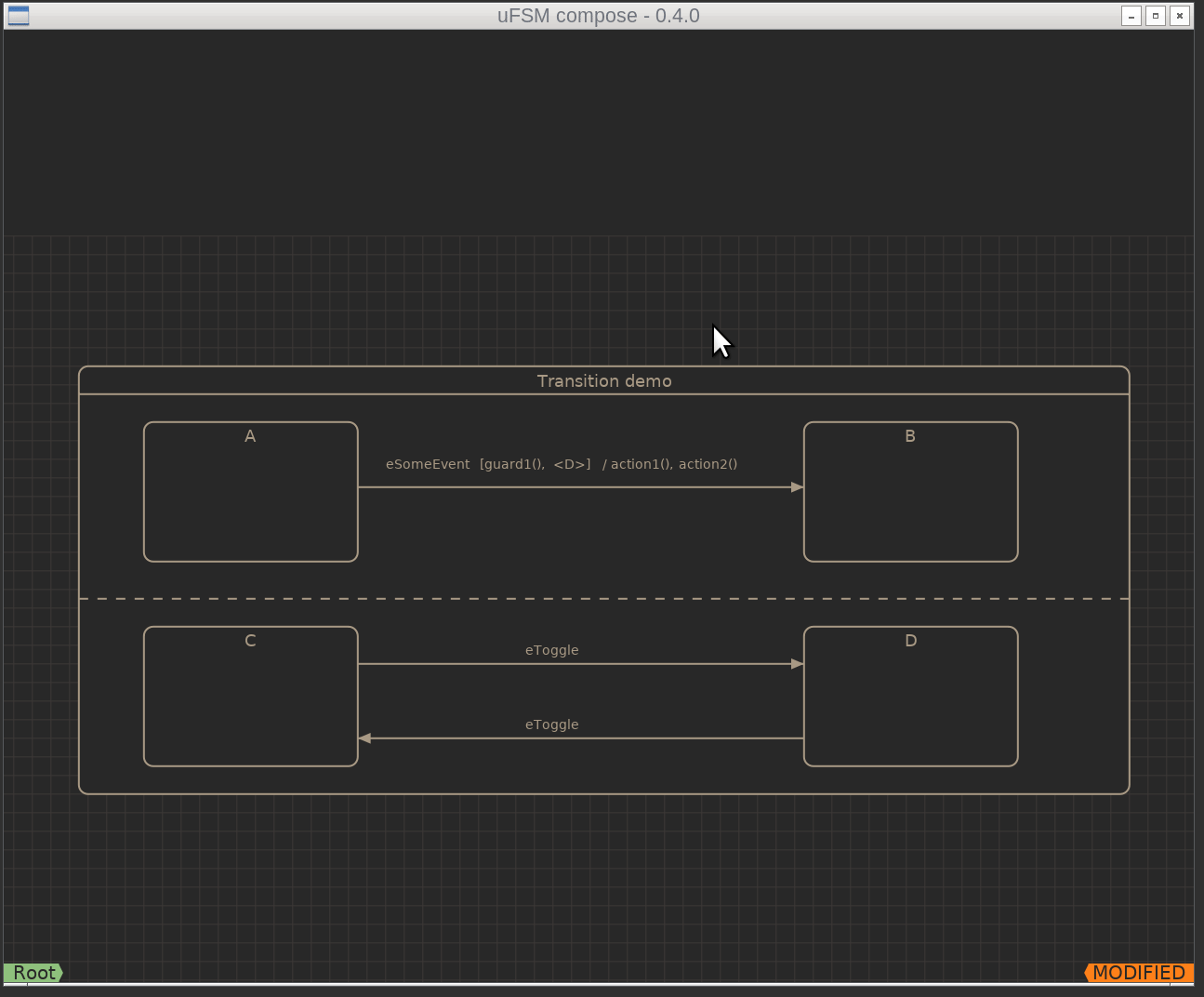Viewport: 1204px width, 997px height.
Task: Minimize the uFSM compose window
Action: click(x=1131, y=16)
